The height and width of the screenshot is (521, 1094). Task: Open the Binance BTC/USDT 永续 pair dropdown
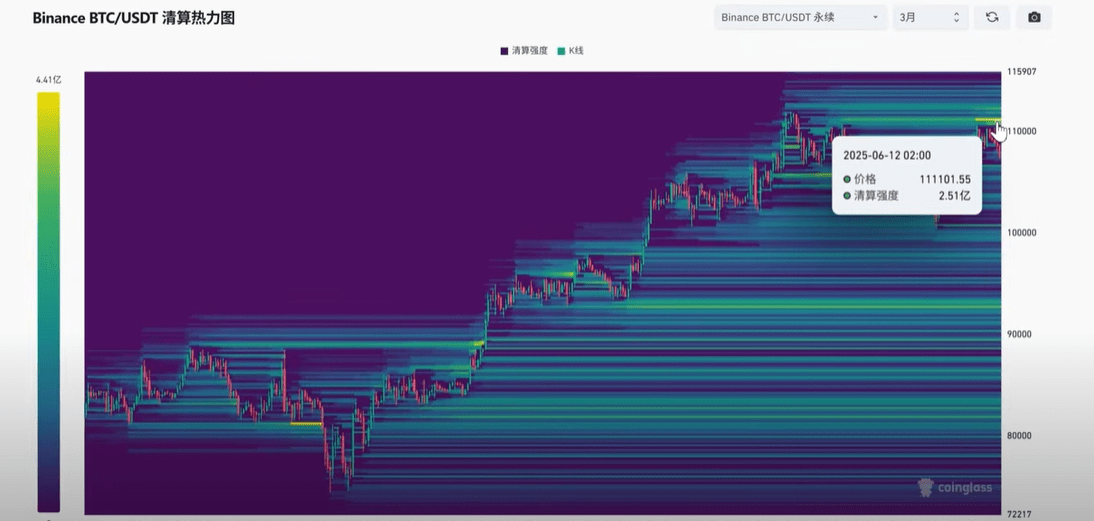pyautogui.click(x=800, y=17)
